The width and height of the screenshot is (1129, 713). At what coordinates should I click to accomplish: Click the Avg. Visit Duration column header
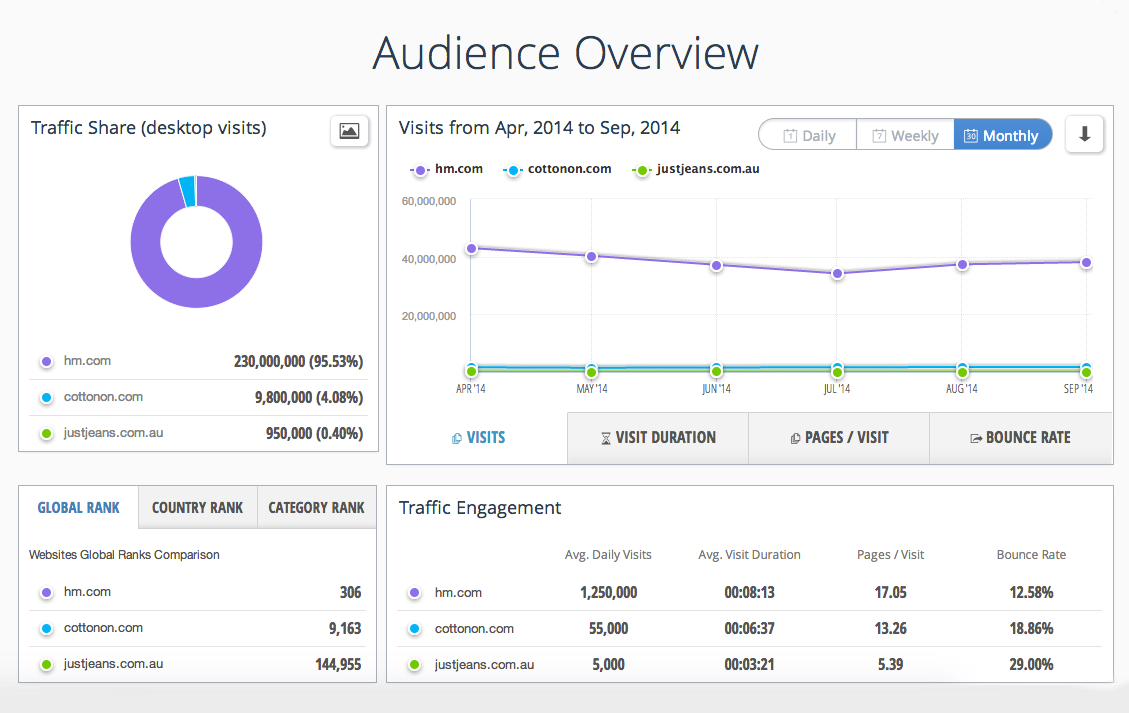749,555
